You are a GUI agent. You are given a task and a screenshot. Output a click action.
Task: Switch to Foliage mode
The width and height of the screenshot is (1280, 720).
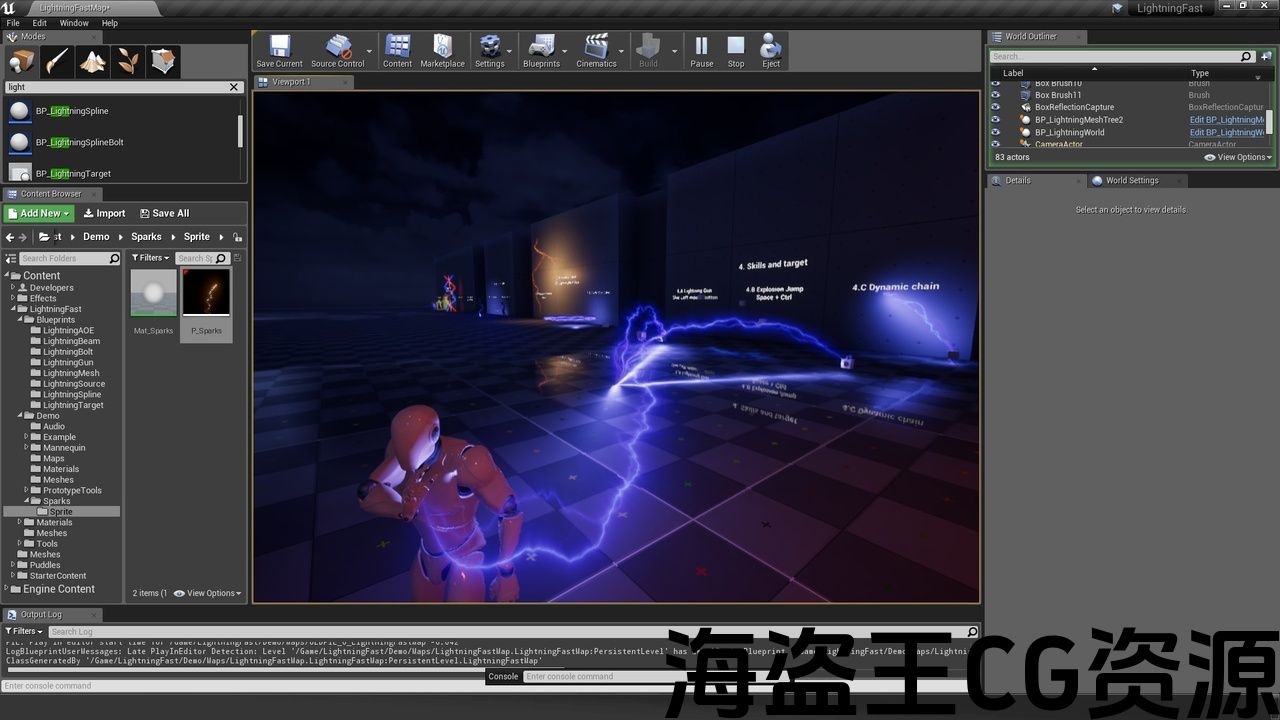(128, 62)
